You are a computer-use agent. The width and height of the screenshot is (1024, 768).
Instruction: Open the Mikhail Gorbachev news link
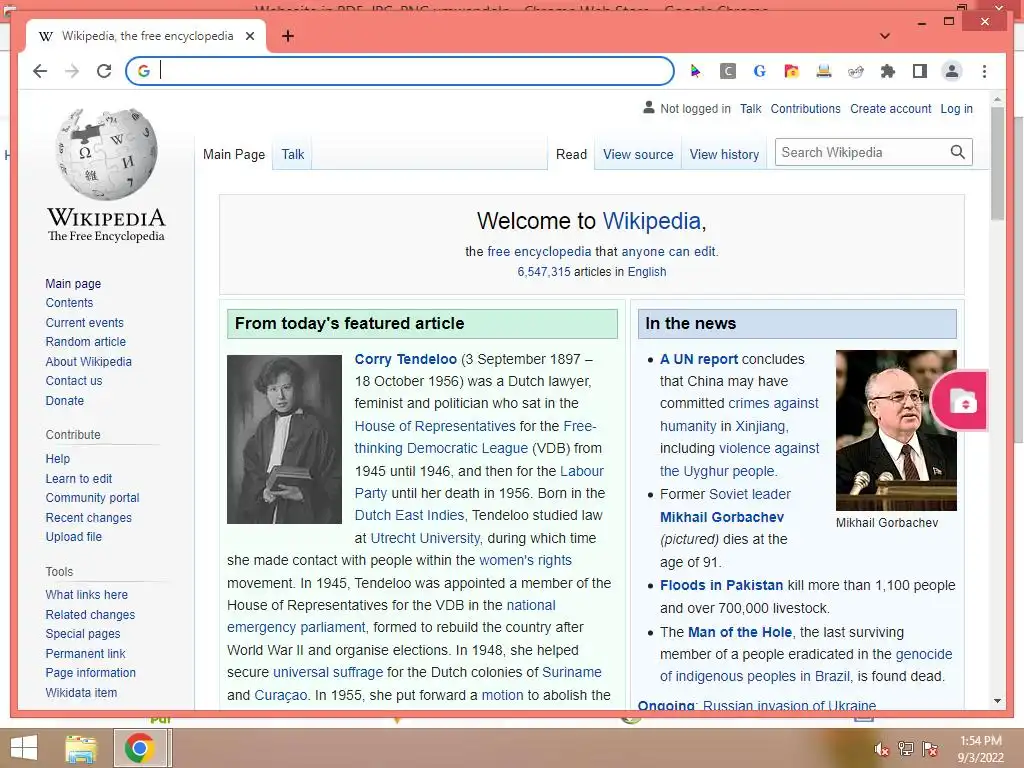coord(722,517)
